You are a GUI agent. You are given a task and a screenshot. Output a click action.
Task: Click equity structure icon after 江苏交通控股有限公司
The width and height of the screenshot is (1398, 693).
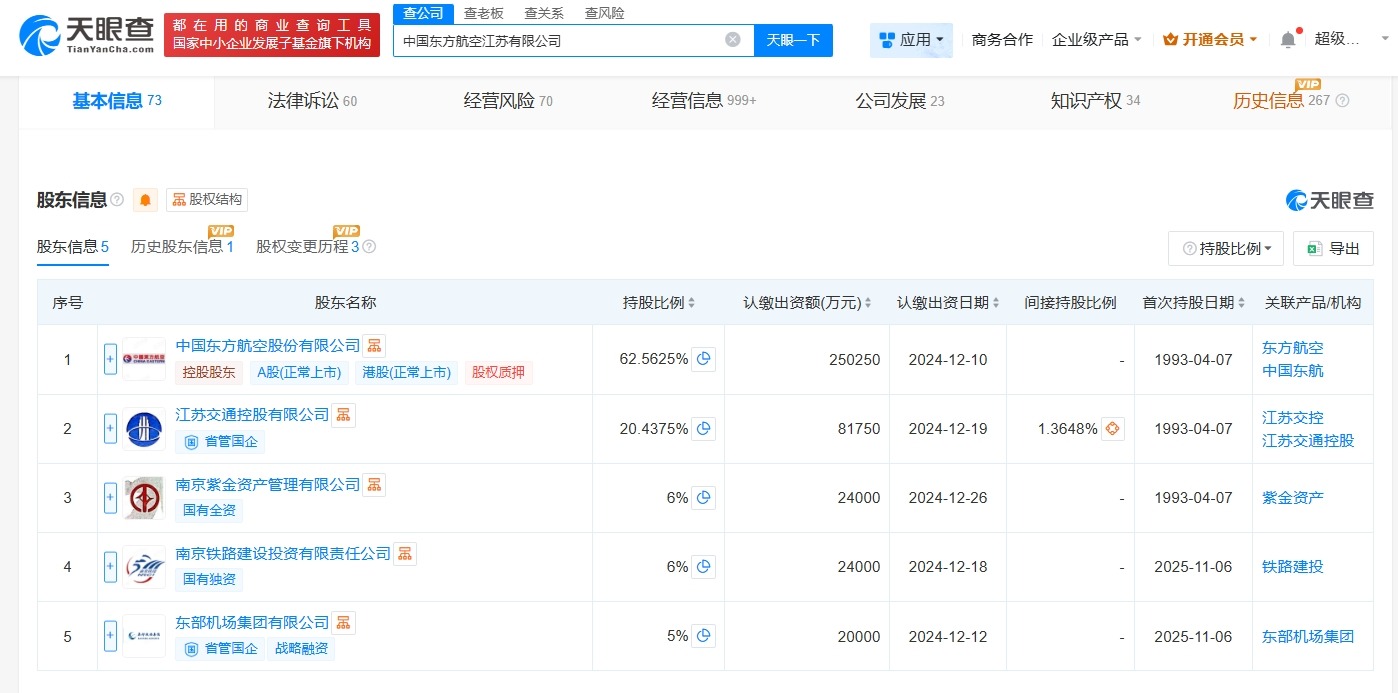tap(343, 414)
